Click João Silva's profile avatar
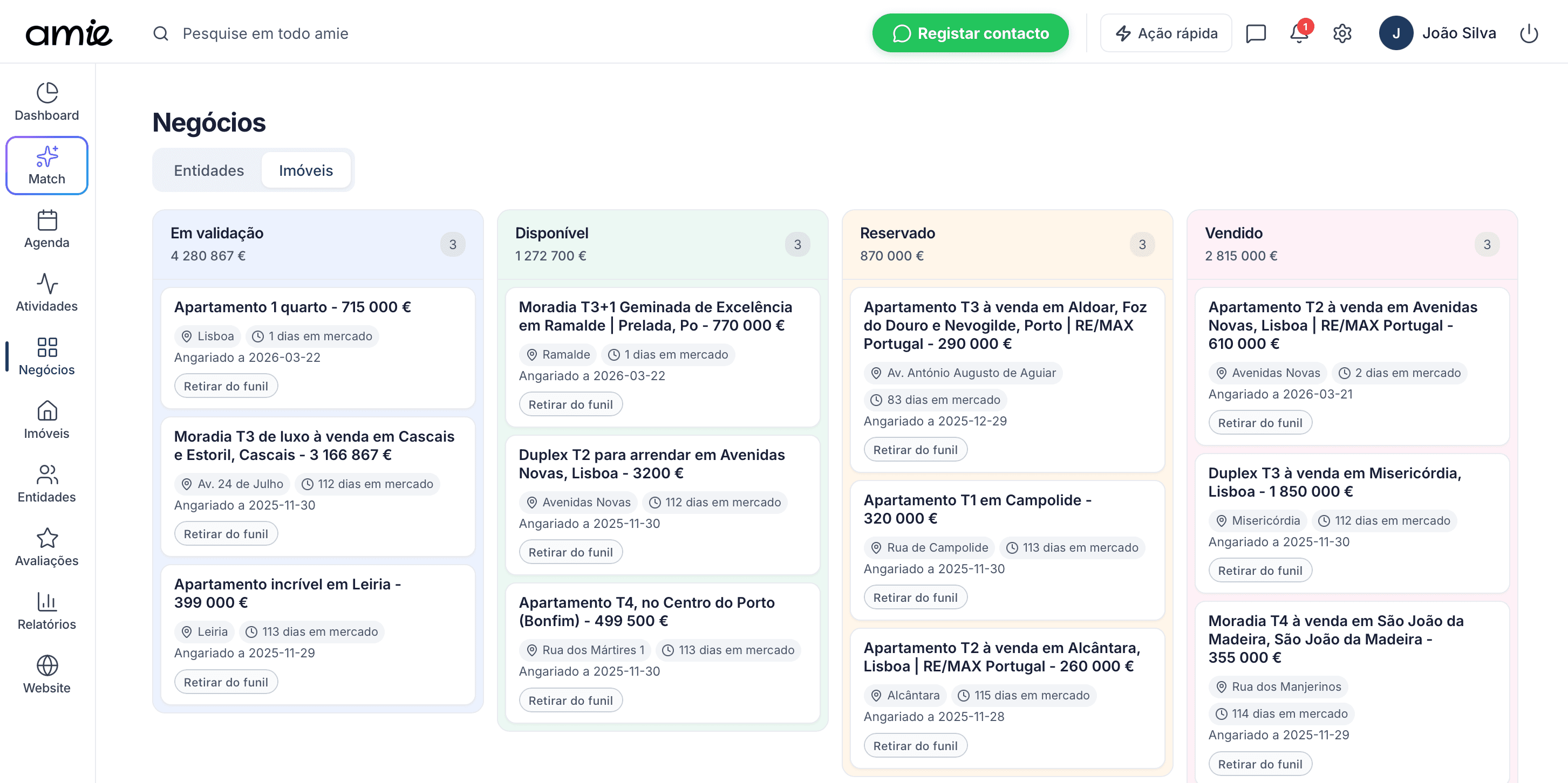This screenshot has height=783, width=1568. [x=1397, y=33]
